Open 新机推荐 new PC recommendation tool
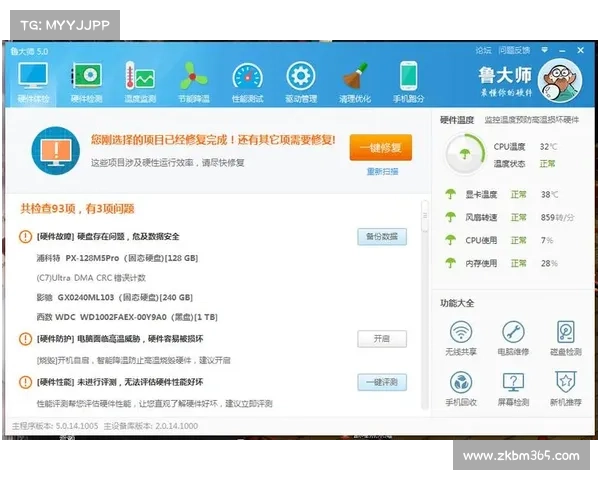 [x=566, y=389]
